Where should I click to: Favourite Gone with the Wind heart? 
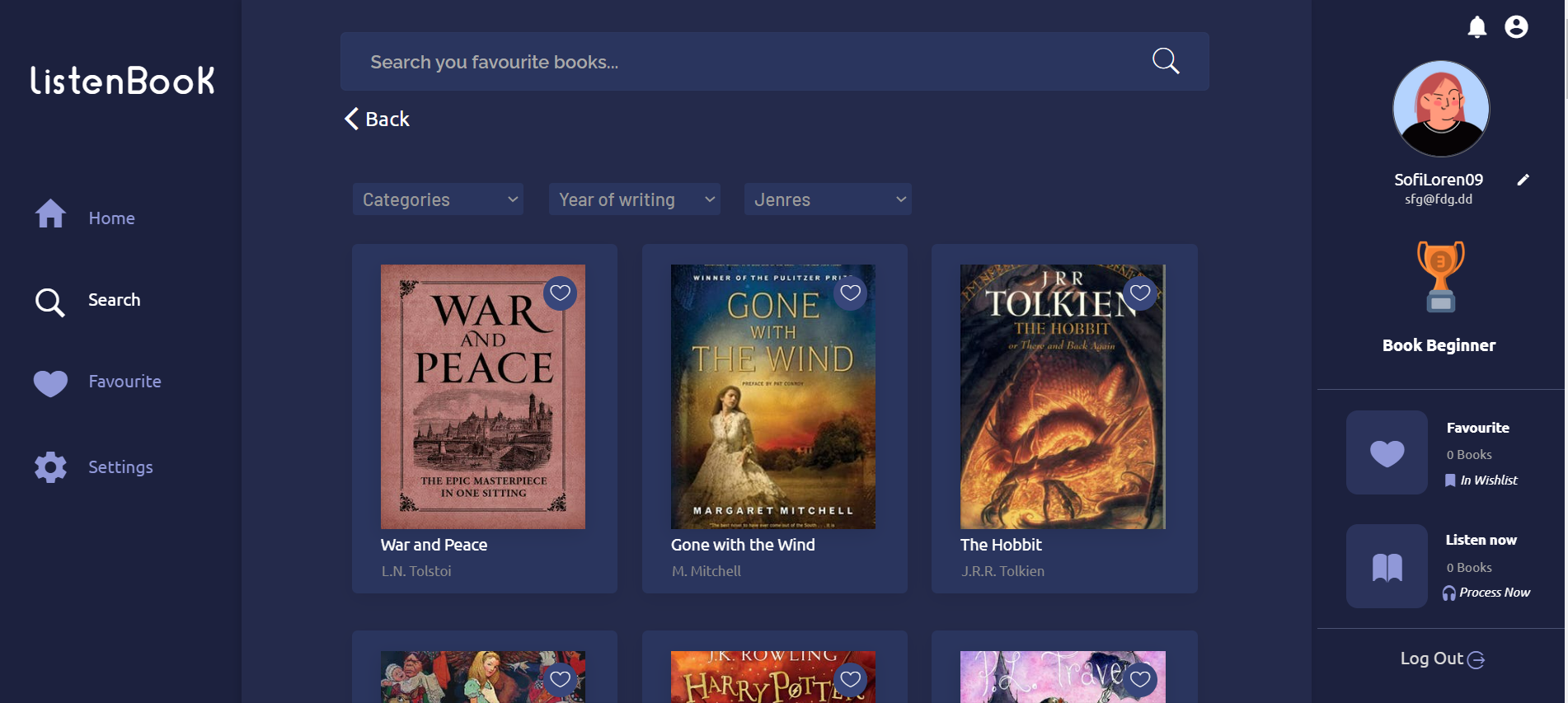pyautogui.click(x=850, y=293)
